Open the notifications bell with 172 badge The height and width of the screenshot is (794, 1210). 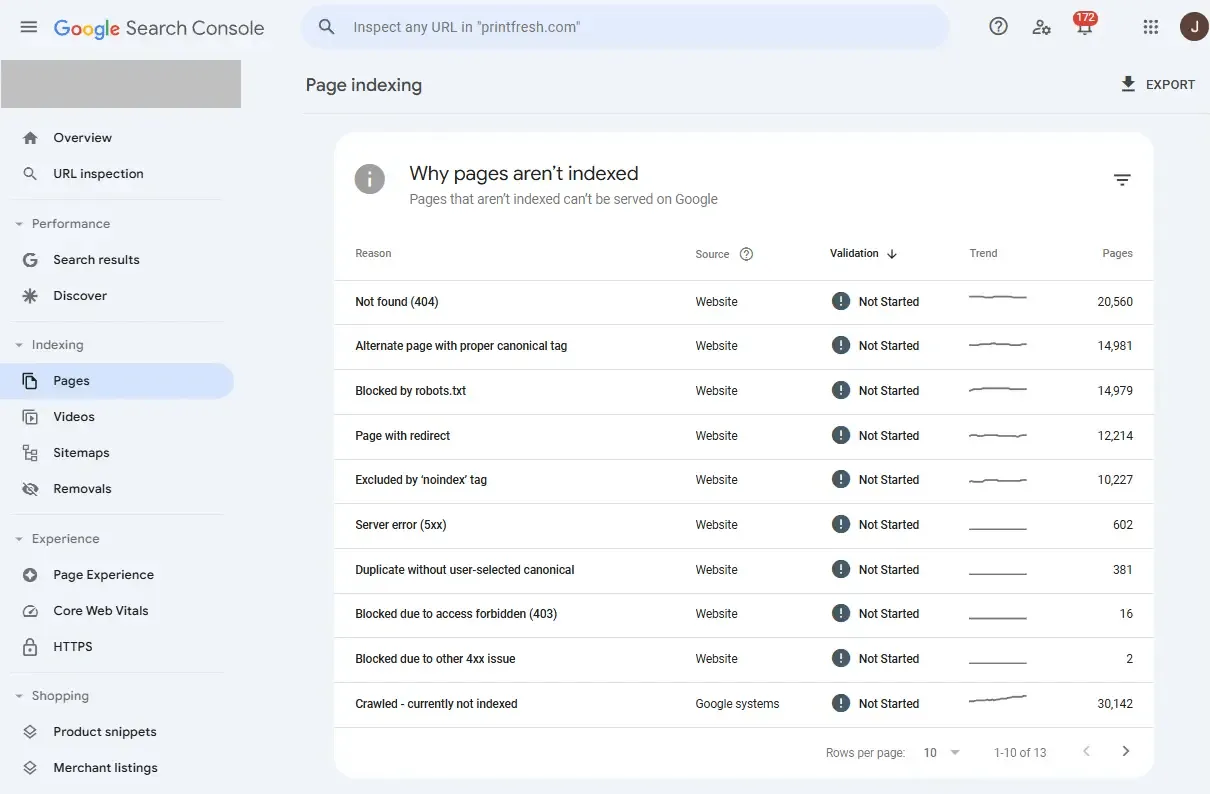(1084, 27)
